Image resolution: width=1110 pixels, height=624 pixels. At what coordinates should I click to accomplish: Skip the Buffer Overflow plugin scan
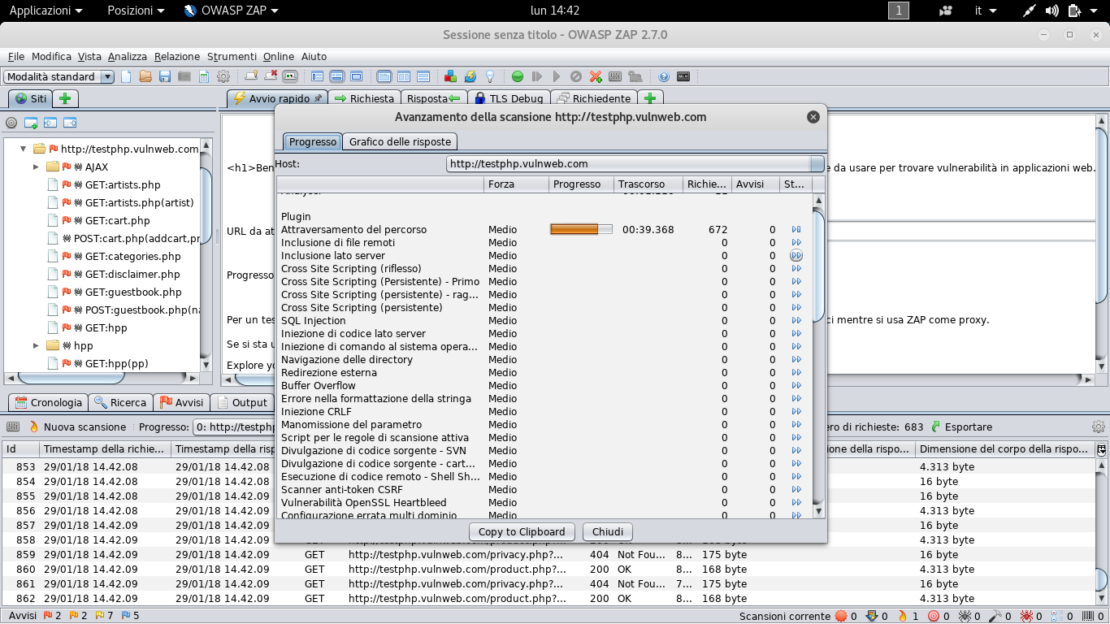796,386
